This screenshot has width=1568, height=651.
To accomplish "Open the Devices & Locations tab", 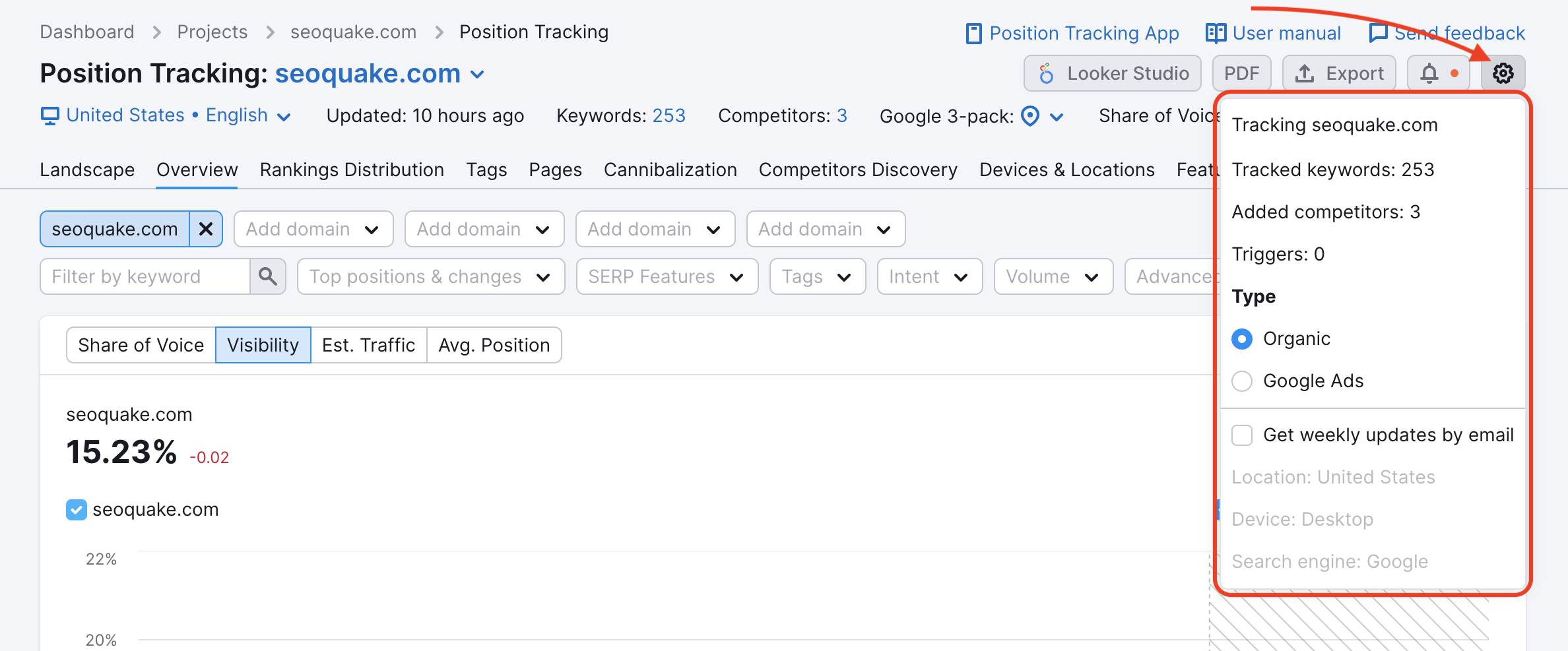I will [x=1066, y=170].
